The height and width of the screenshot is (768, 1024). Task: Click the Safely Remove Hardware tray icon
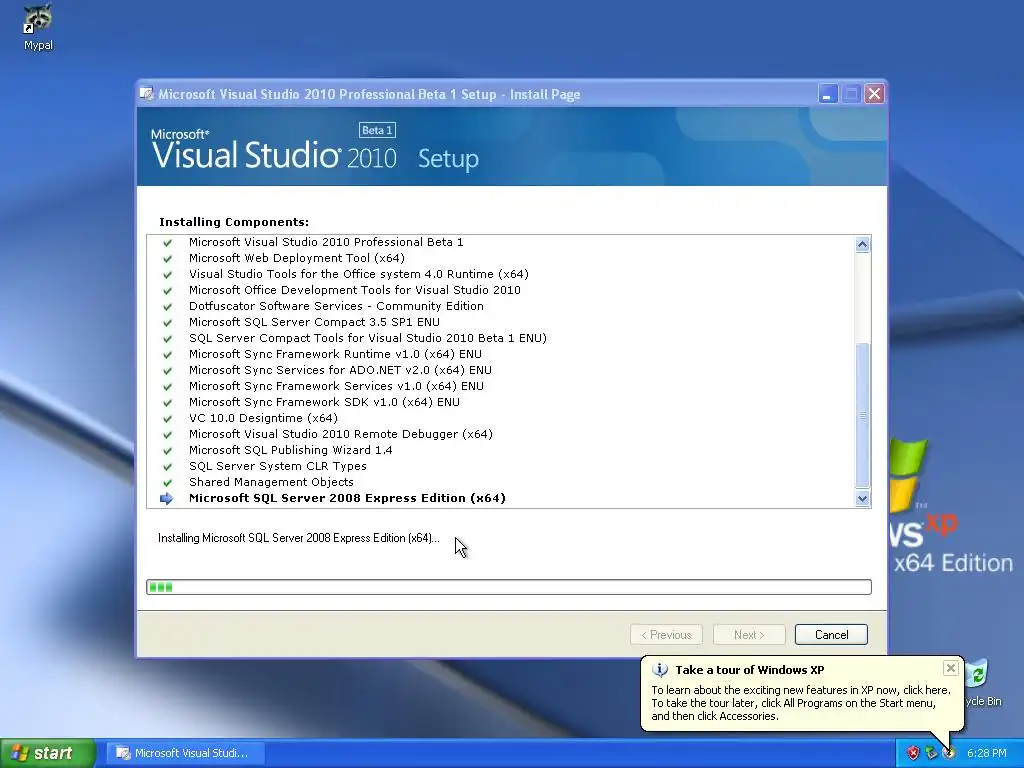(931, 753)
